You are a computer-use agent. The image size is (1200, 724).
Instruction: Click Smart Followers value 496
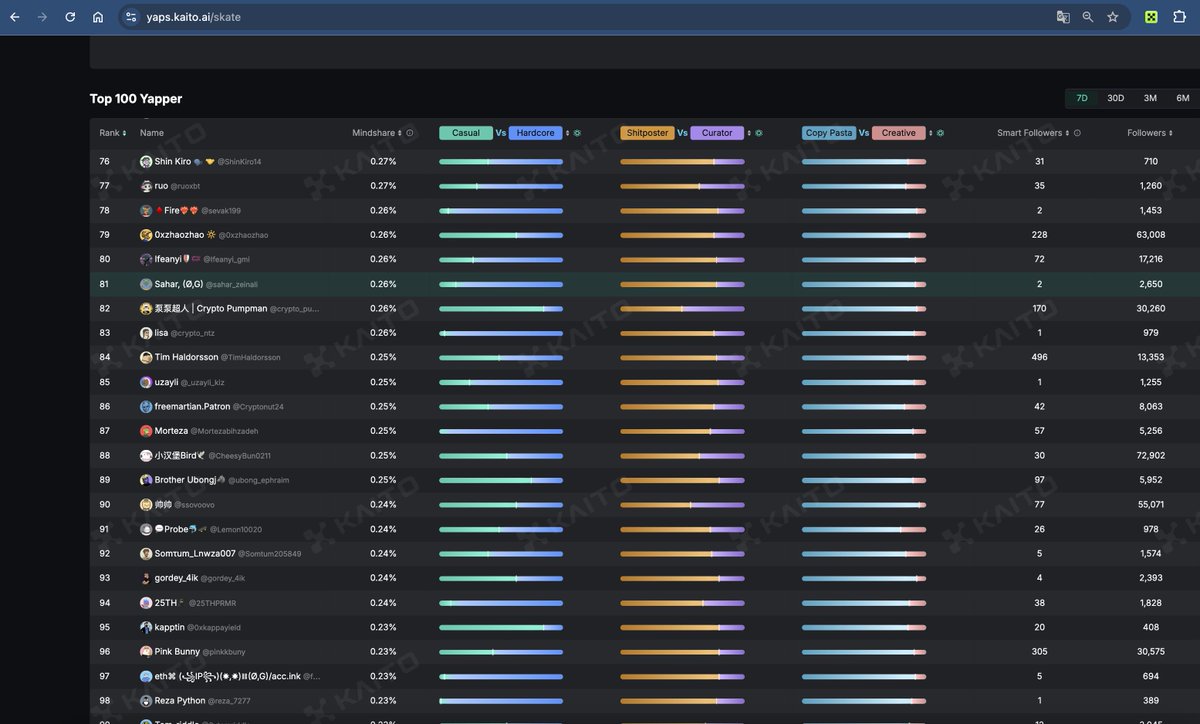tap(1040, 357)
